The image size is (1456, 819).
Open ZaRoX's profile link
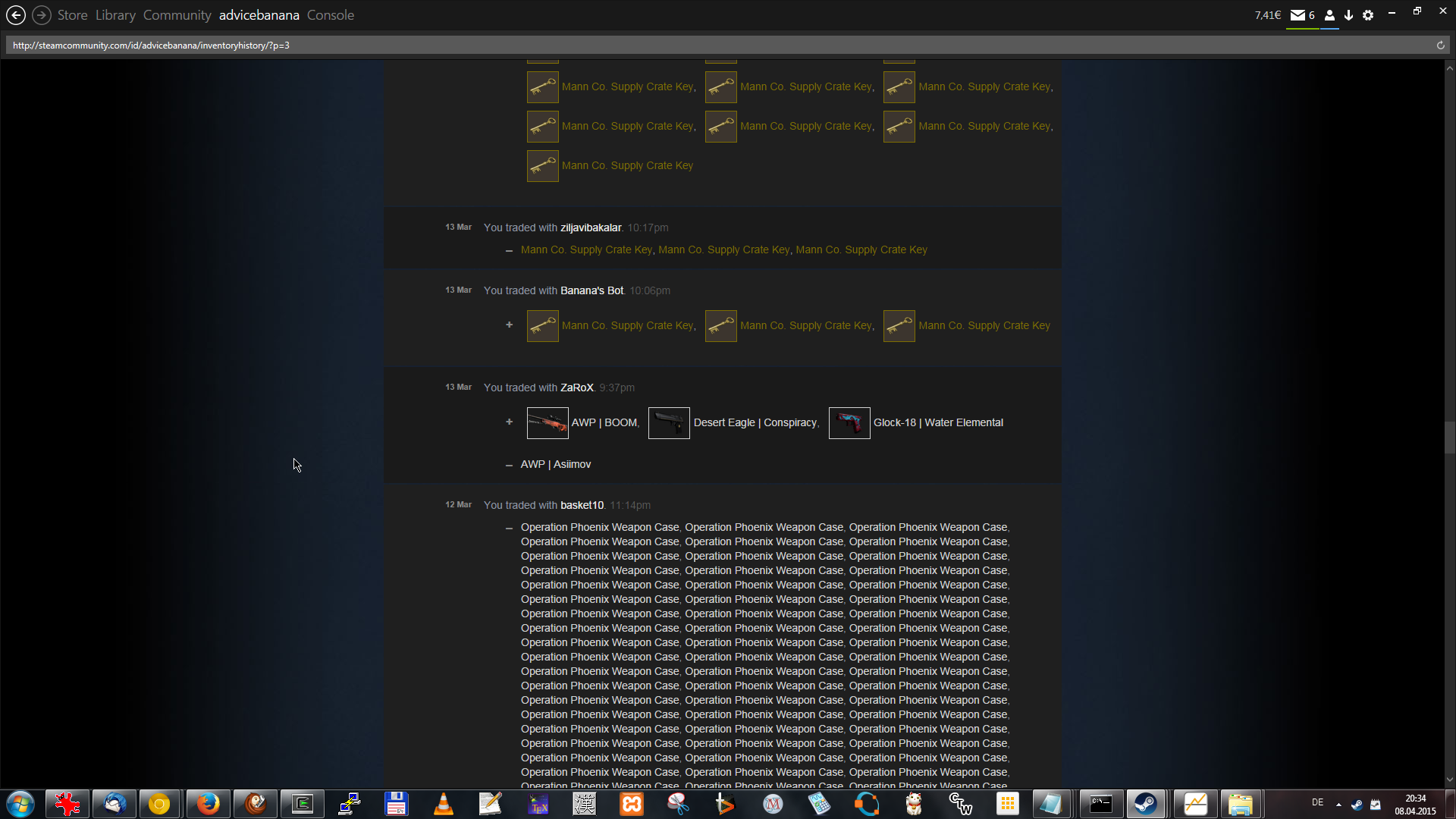(576, 388)
